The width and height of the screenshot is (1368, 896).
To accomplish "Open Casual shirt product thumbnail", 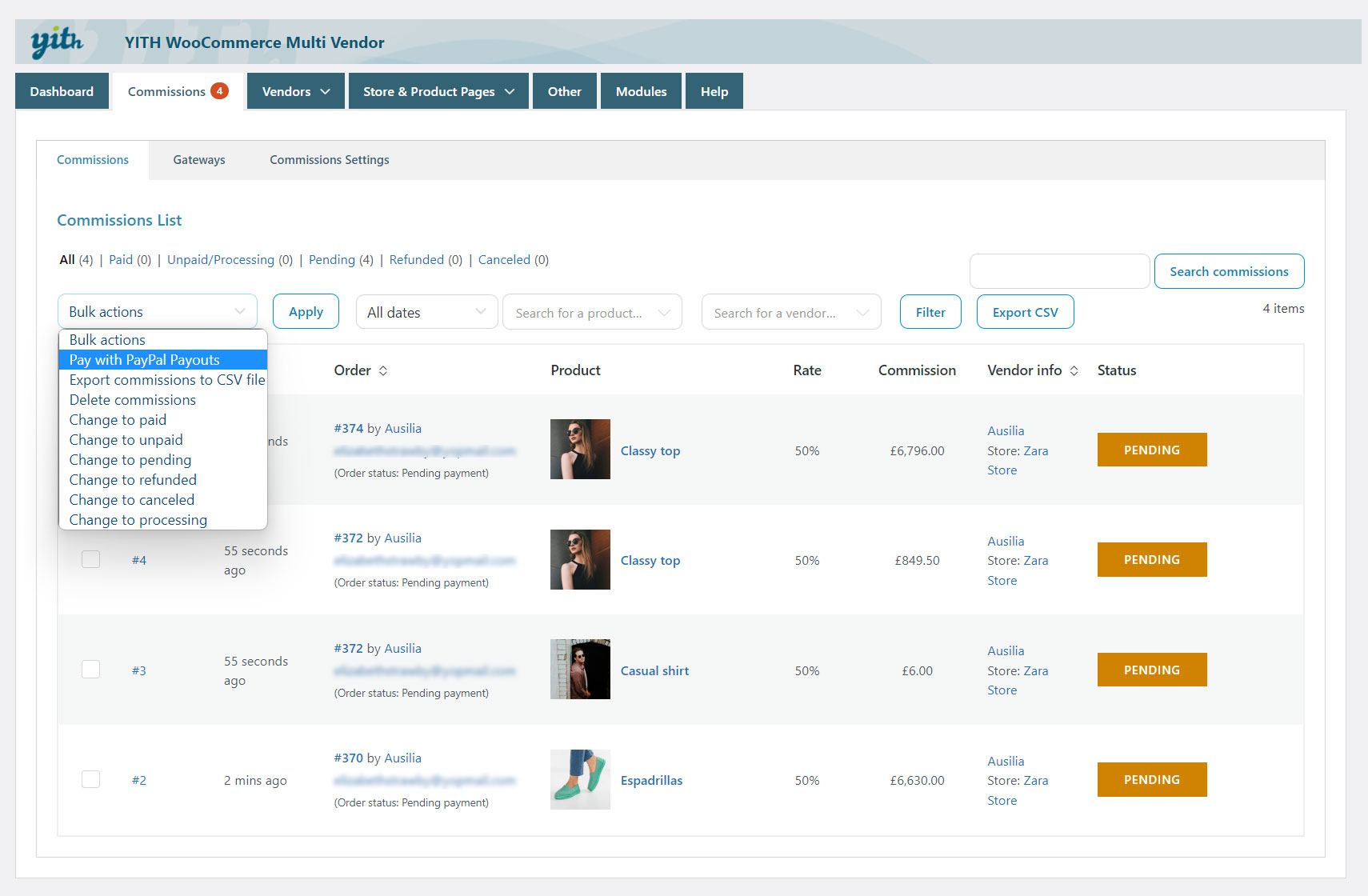I will [580, 670].
